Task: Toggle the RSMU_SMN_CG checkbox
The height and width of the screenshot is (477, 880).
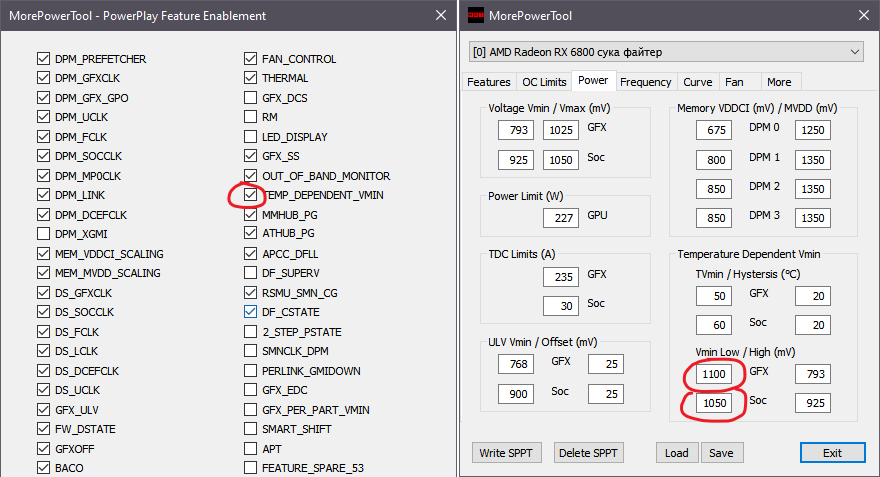Action: coord(250,292)
